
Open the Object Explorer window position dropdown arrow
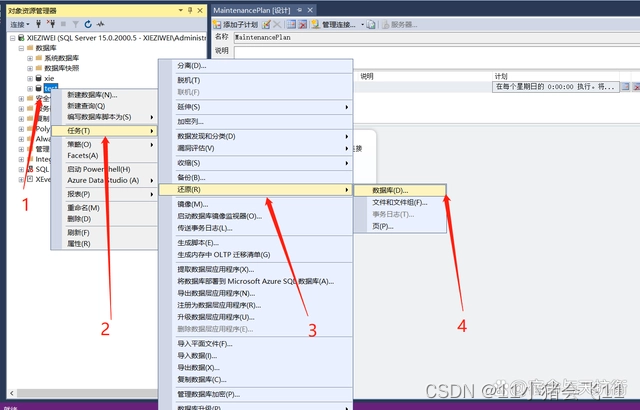[x=181, y=10]
